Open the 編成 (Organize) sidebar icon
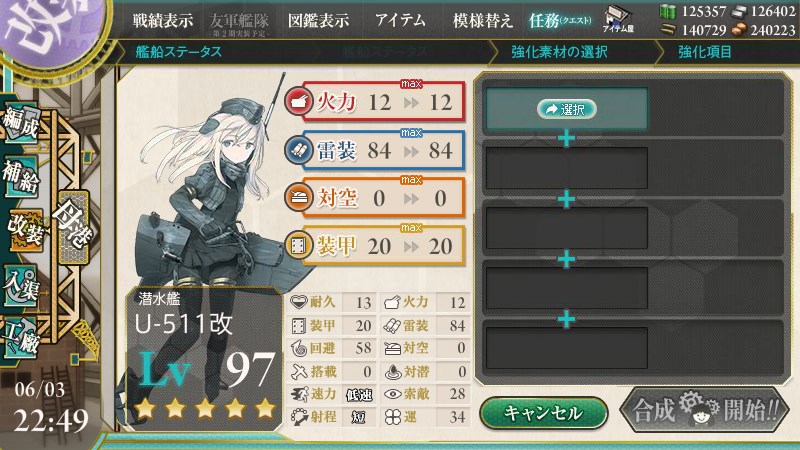This screenshot has height=450, width=800. coord(21,123)
